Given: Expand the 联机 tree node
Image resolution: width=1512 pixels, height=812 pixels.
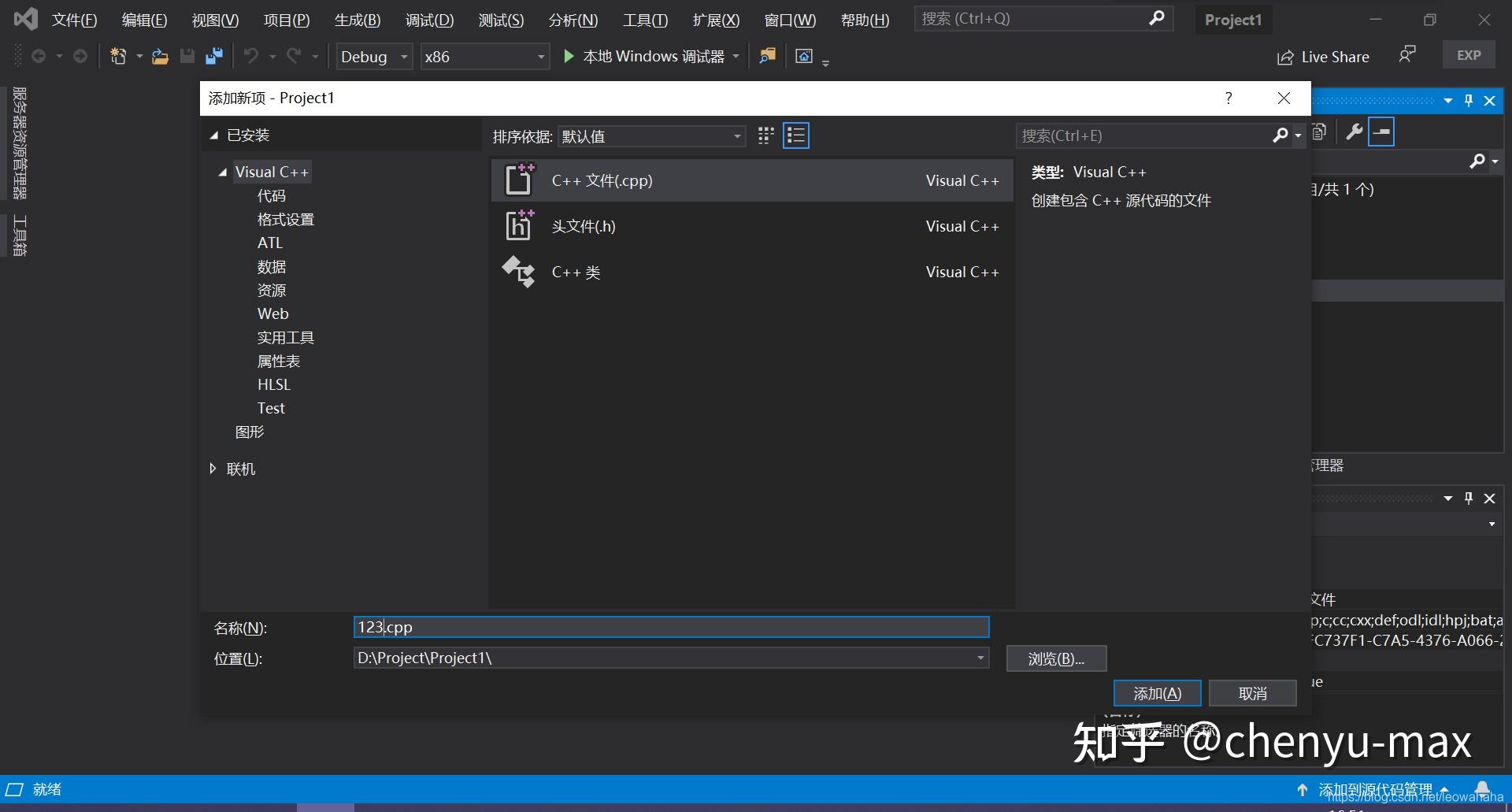Looking at the screenshot, I should tap(213, 469).
